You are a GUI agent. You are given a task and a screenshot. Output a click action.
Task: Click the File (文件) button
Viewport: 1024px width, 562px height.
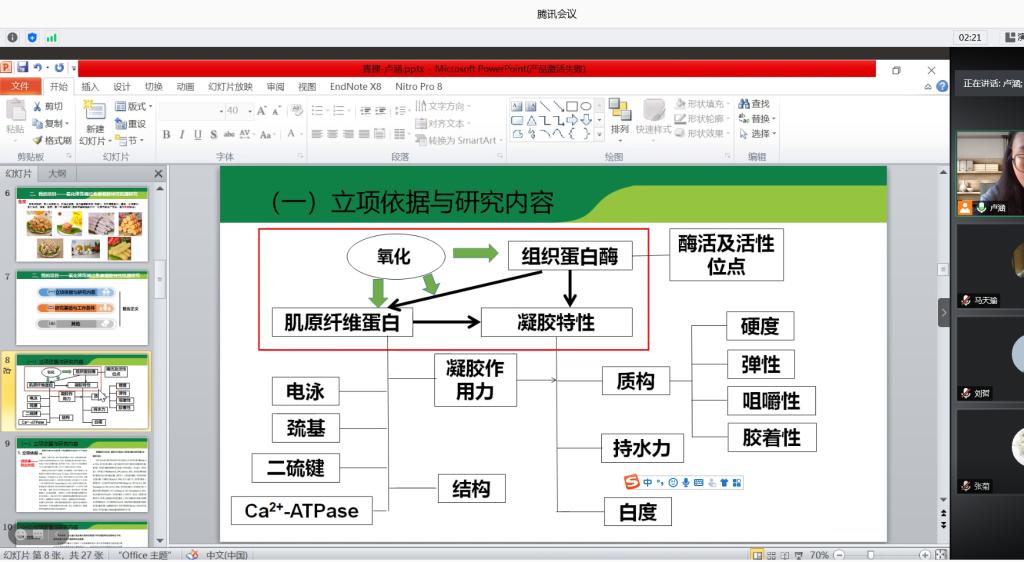tap(20, 87)
